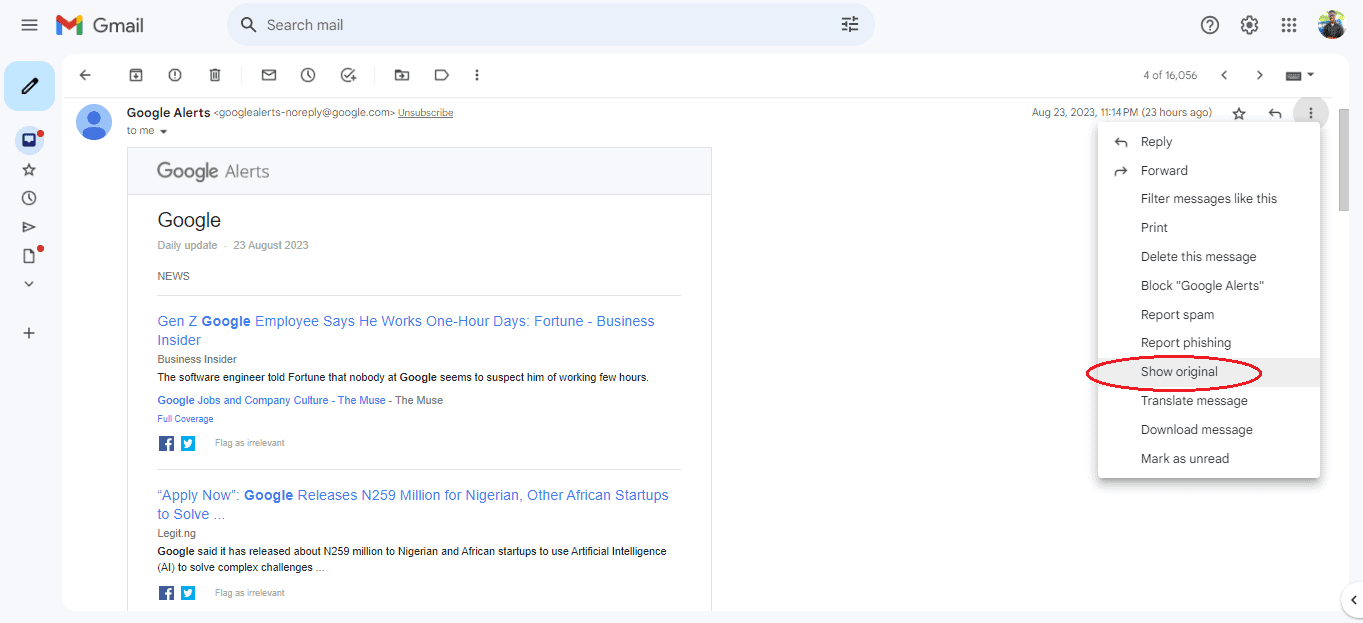
Task: Mark as unread envelope icon
Action: coord(269,75)
